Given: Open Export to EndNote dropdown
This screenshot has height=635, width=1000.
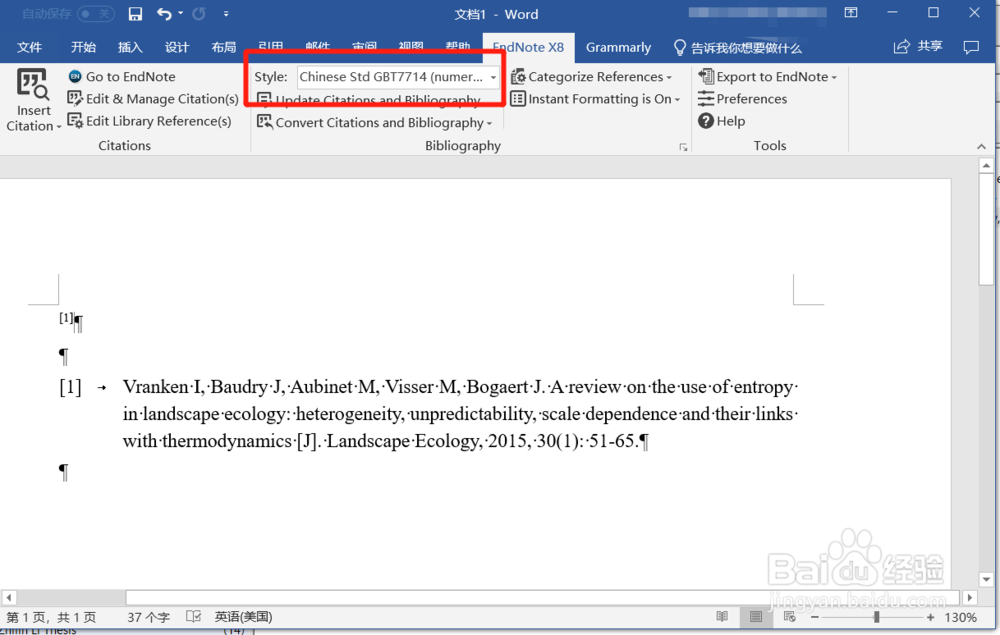Looking at the screenshot, I should pos(767,77).
